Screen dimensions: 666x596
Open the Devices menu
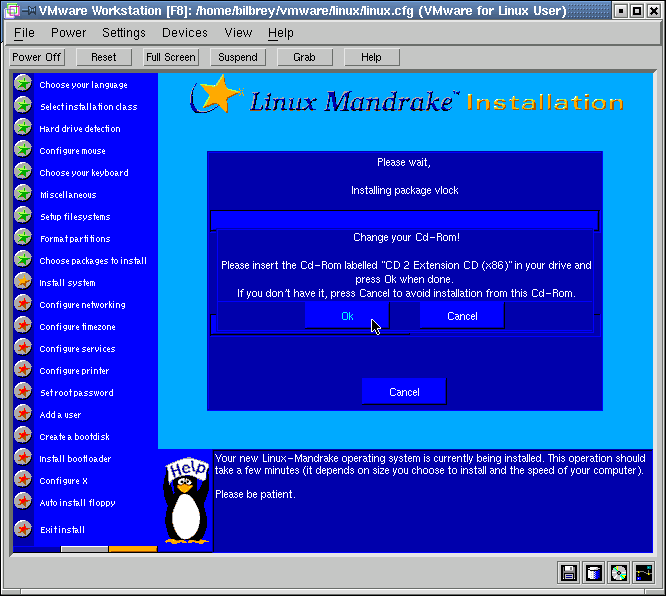point(185,33)
